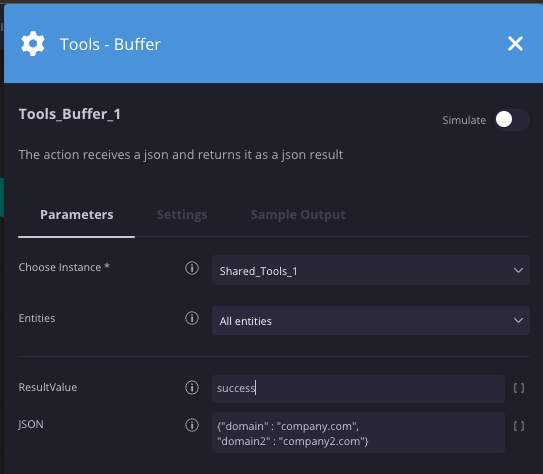Show info icon next to Entities
The height and width of the screenshot is (474, 543).
pos(192,318)
